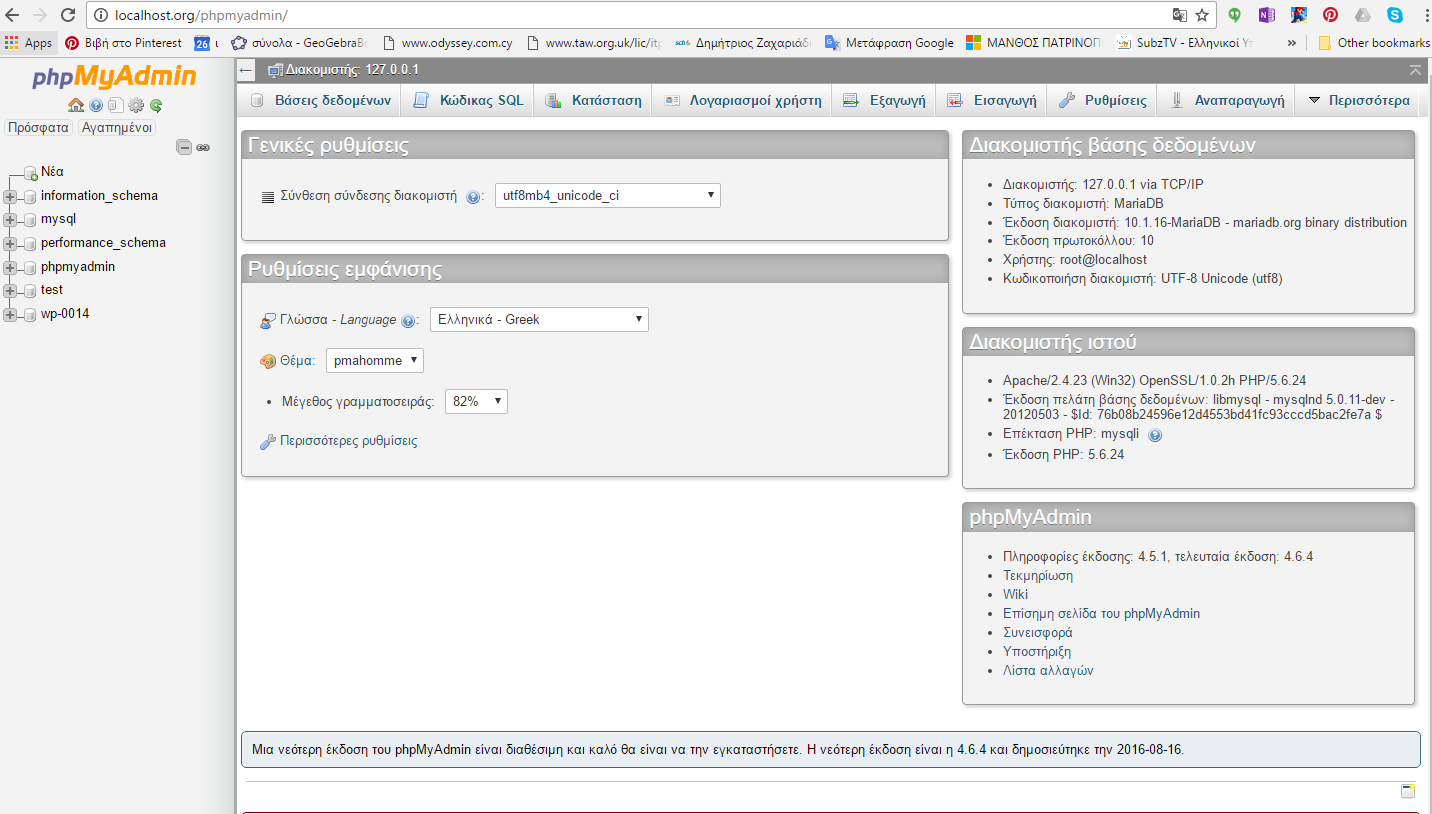Collapse top menu bar with up-arrow icon
This screenshot has width=1432, height=814.
click(x=1415, y=70)
